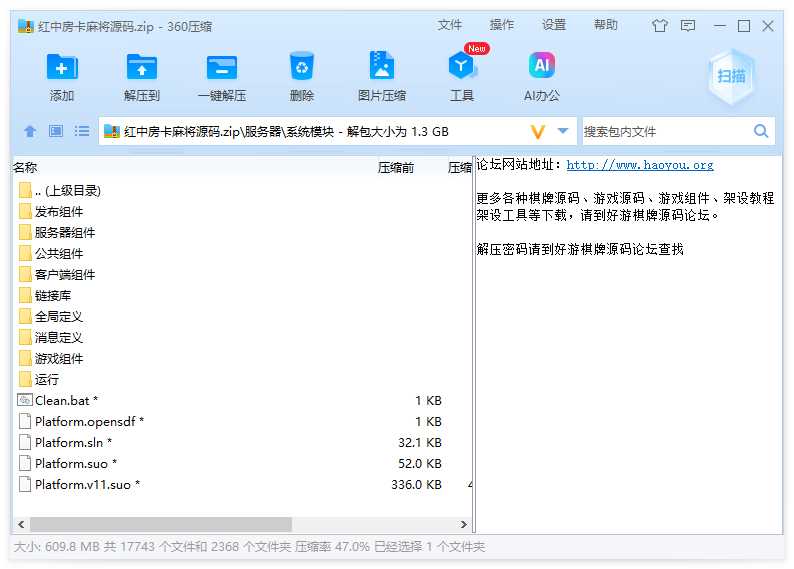
Task: Click the horizontal scrollbar right arrow
Action: point(463,524)
